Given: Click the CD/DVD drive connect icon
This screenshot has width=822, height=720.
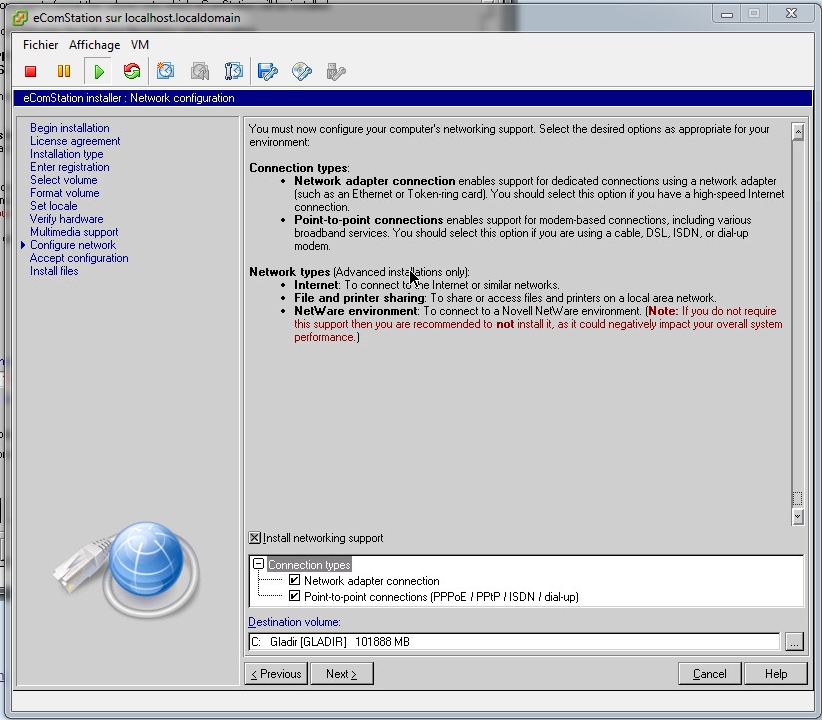Looking at the screenshot, I should point(301,71).
